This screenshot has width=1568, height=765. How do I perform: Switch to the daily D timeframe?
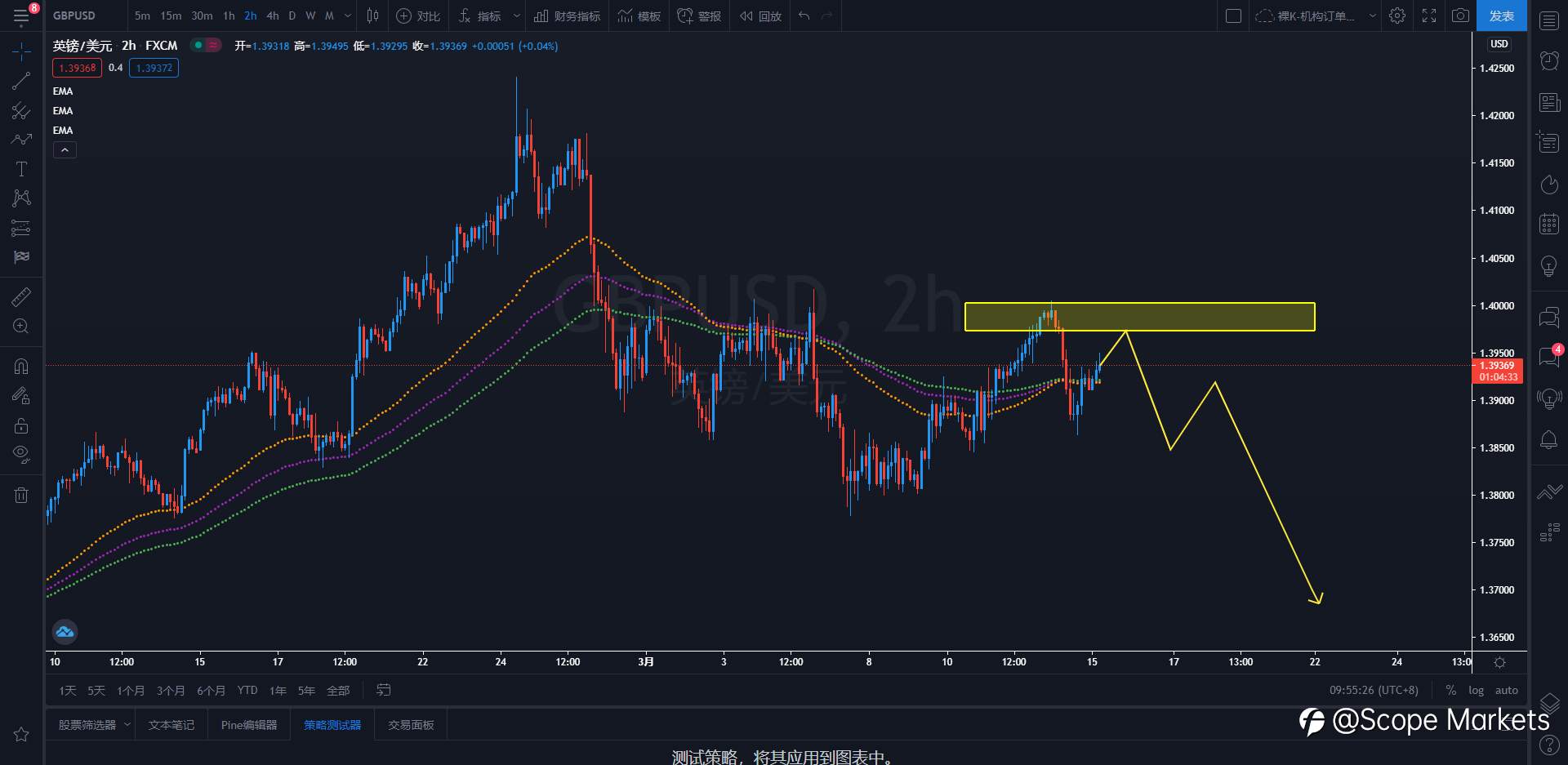click(x=292, y=16)
